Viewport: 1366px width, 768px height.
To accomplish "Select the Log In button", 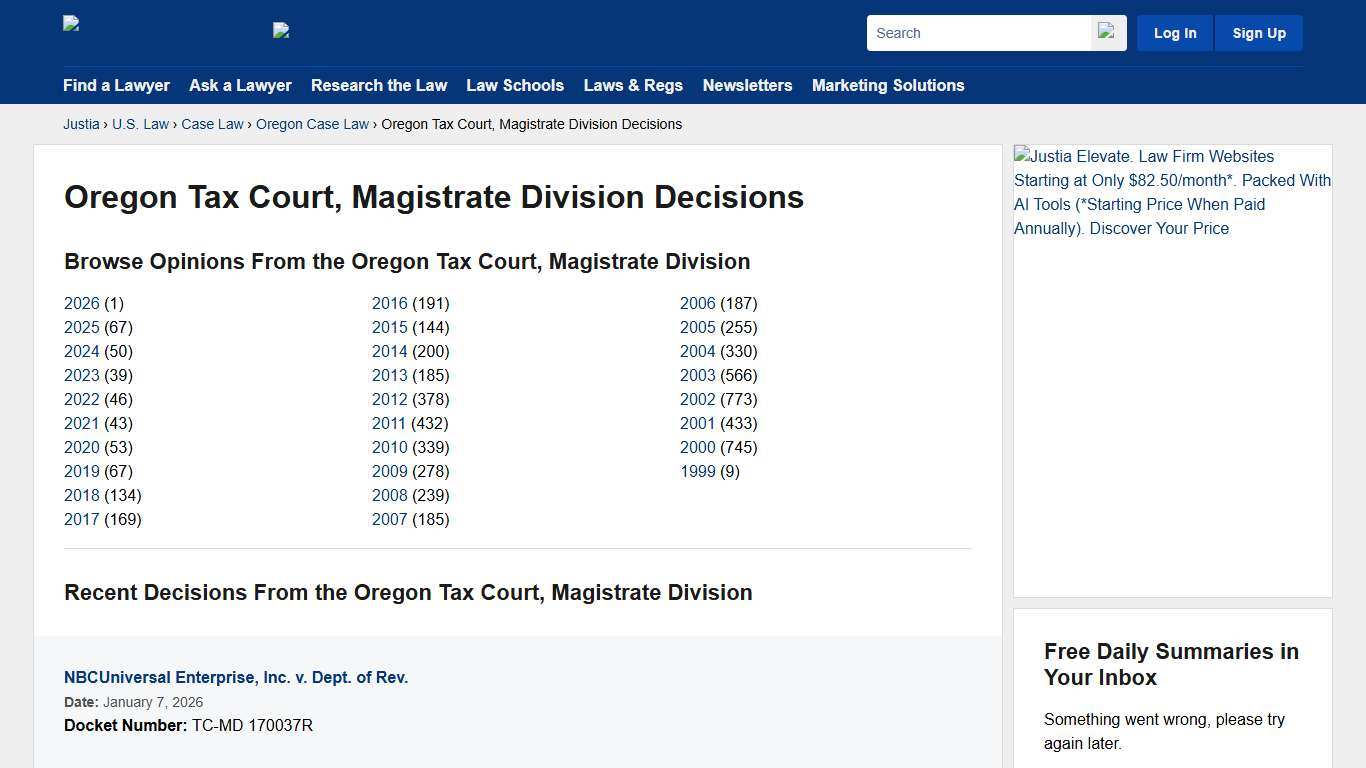I will point(1174,32).
